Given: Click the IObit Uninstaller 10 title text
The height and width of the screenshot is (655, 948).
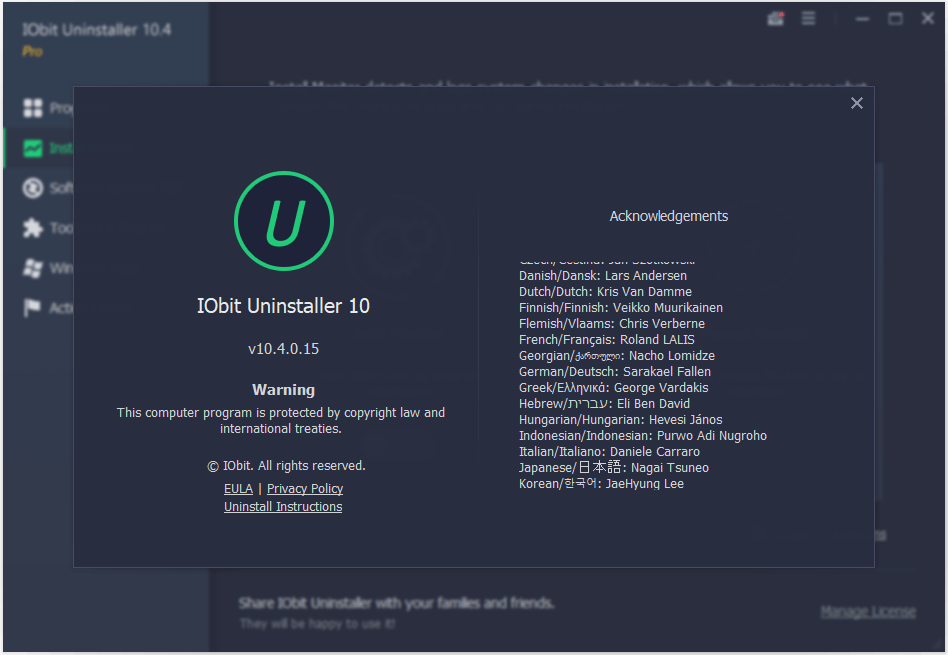Looking at the screenshot, I should pyautogui.click(x=284, y=306).
